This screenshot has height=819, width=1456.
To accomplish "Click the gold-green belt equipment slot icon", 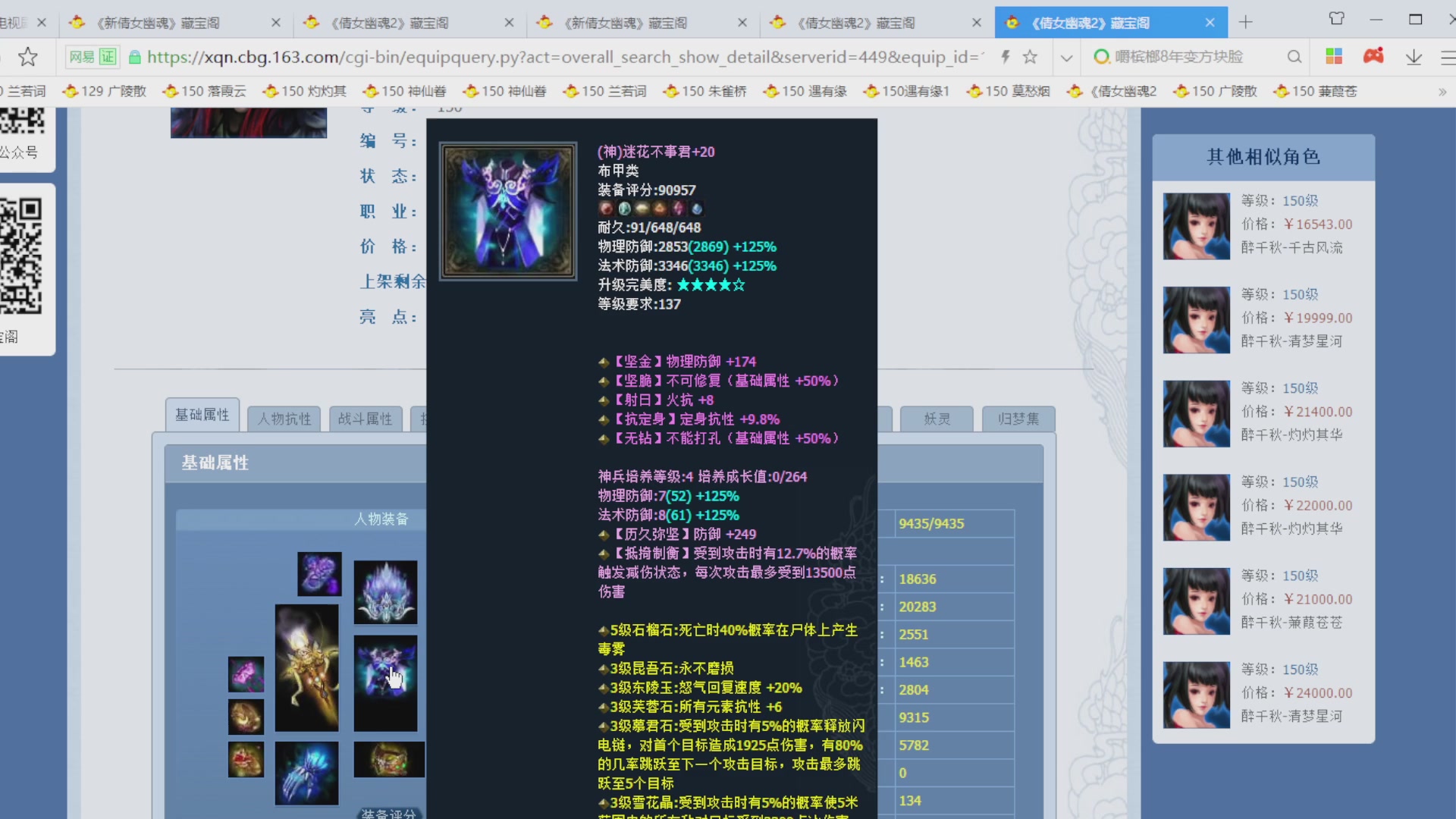I will (x=389, y=759).
